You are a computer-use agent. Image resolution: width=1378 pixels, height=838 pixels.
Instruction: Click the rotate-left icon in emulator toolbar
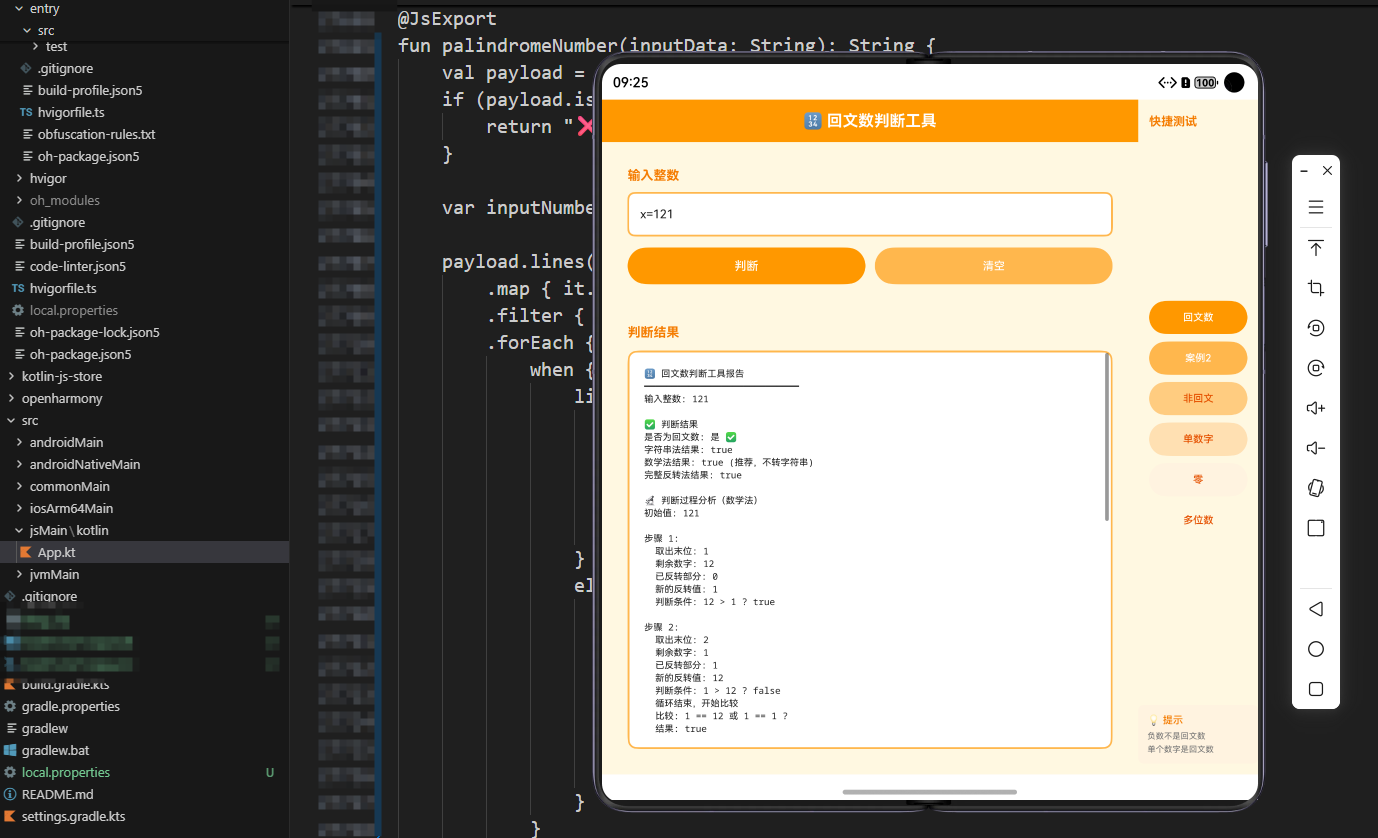(x=1316, y=328)
